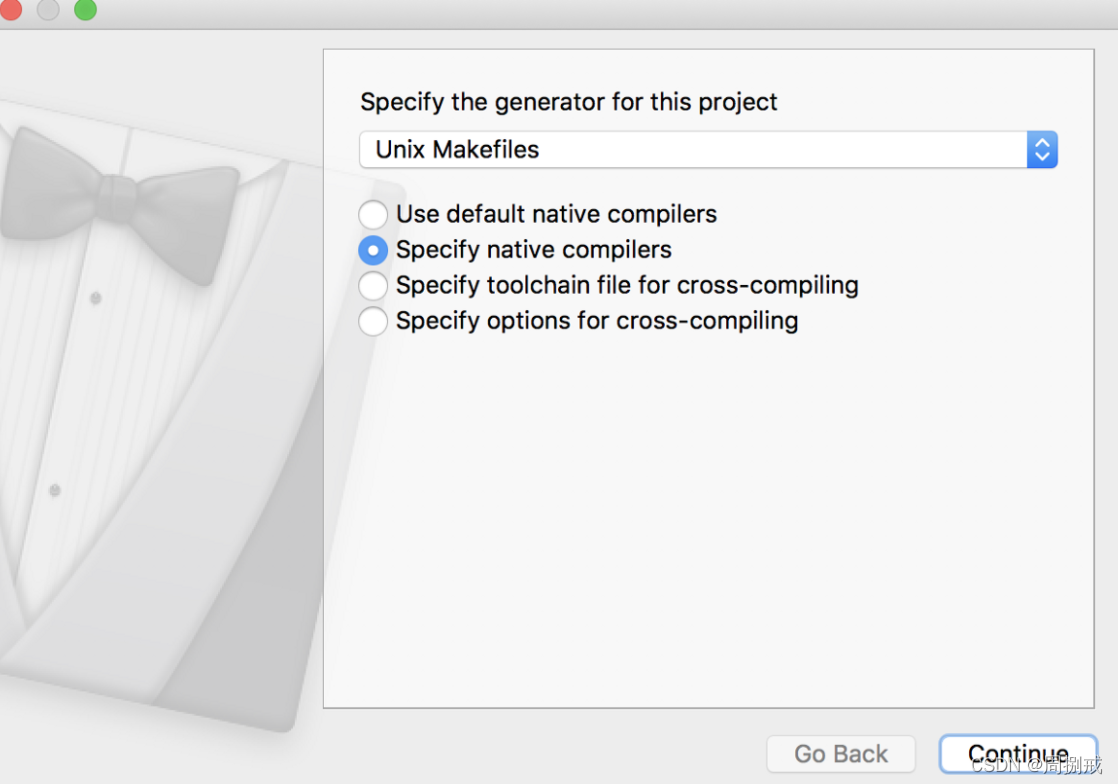Click the blue up-down arrows of generator selector
Viewport: 1118px width, 784px height.
point(1042,150)
